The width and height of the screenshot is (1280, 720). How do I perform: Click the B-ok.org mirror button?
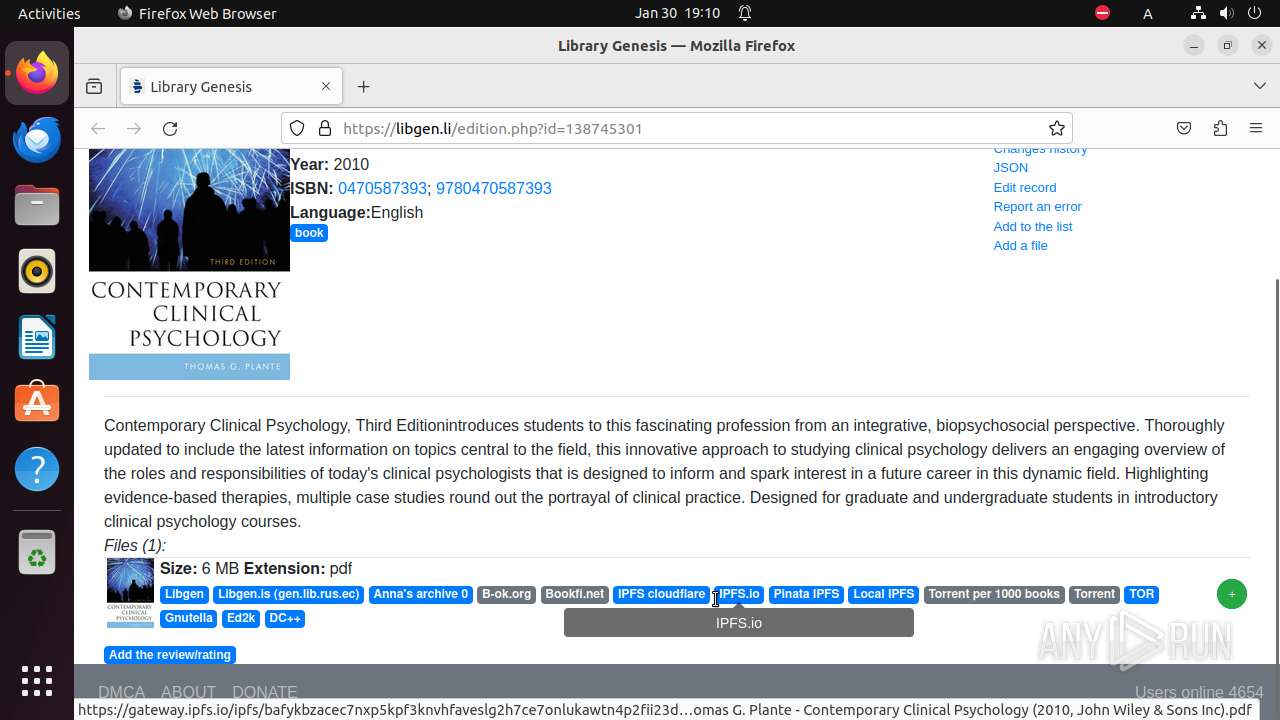[506, 594]
